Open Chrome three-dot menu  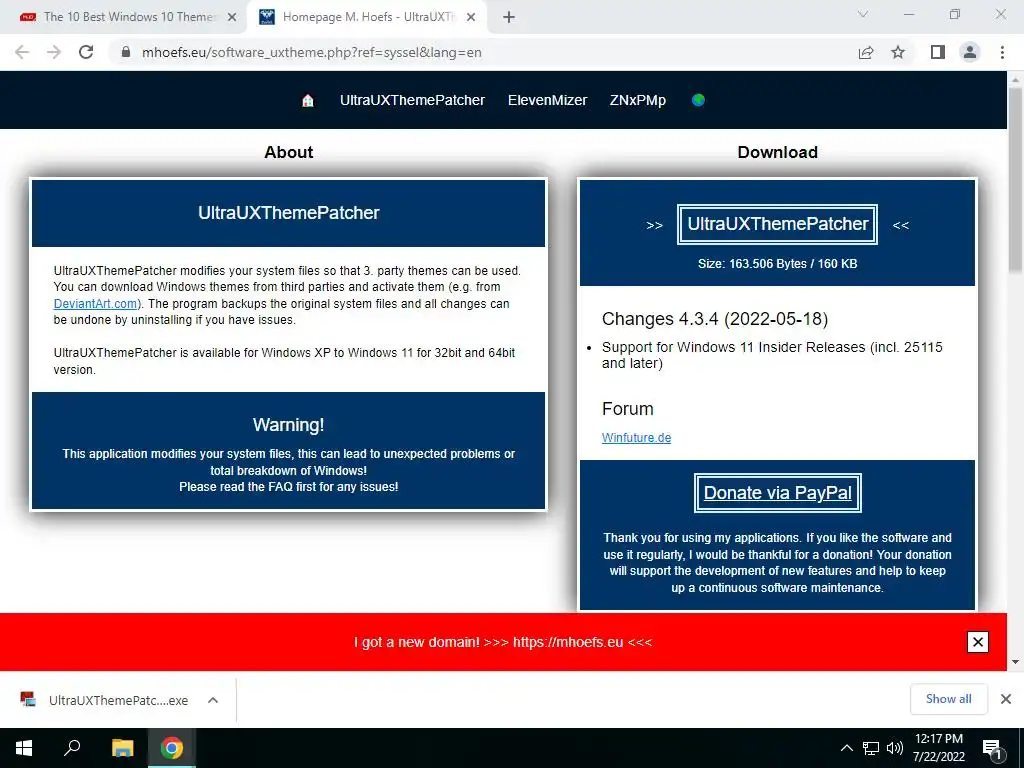tap(1002, 52)
